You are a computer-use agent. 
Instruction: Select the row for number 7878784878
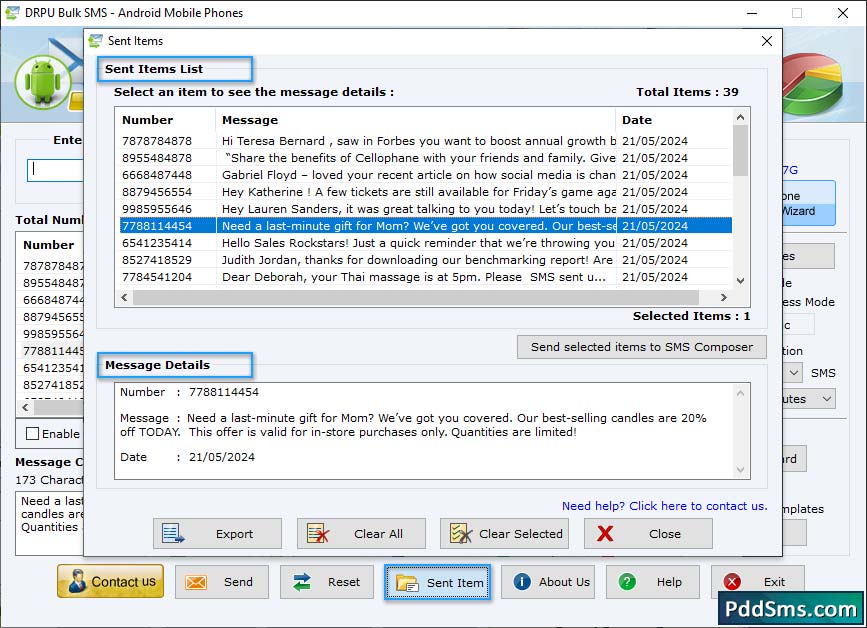coord(426,141)
